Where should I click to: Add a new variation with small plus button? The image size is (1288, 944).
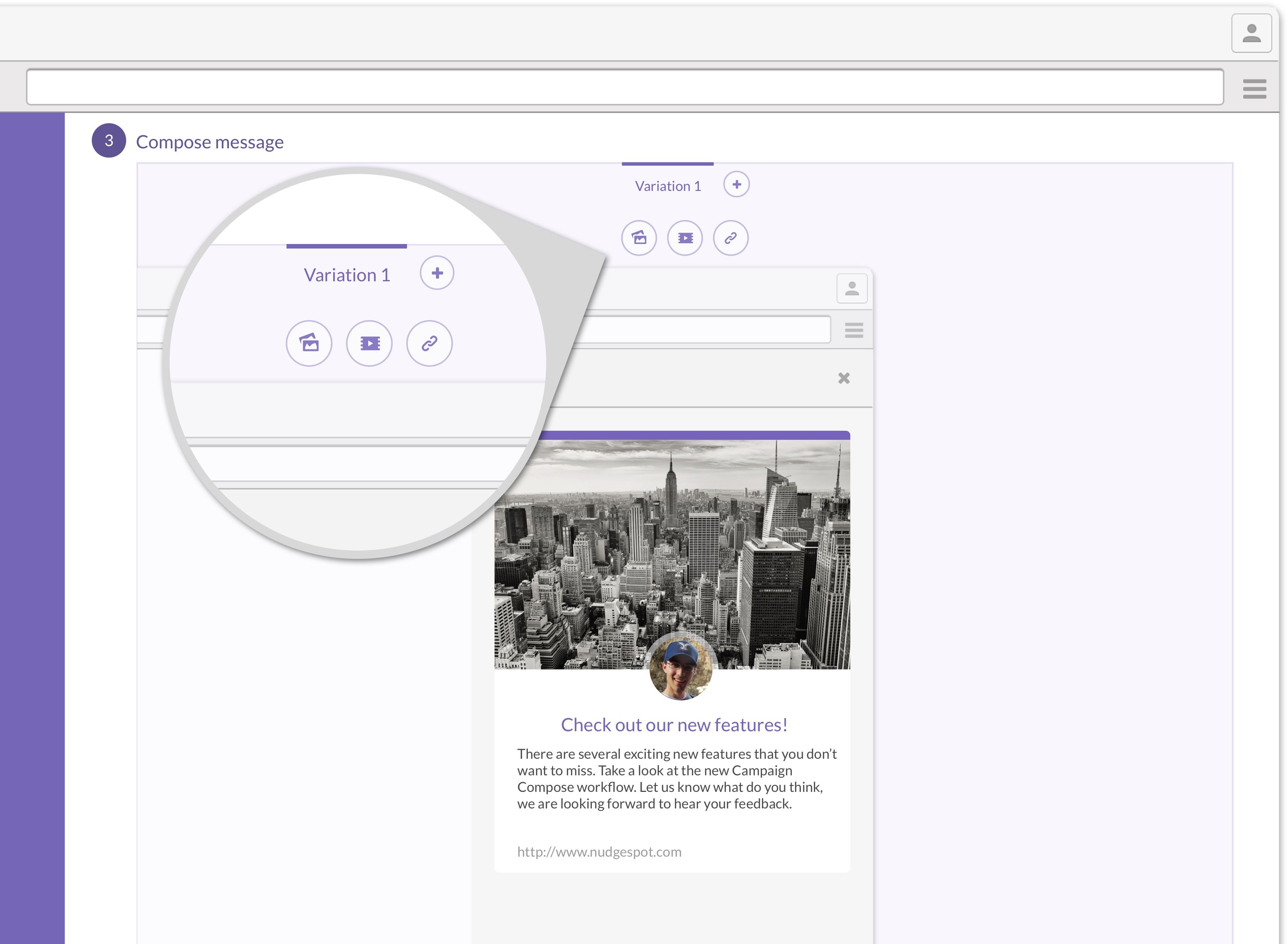pos(736,185)
